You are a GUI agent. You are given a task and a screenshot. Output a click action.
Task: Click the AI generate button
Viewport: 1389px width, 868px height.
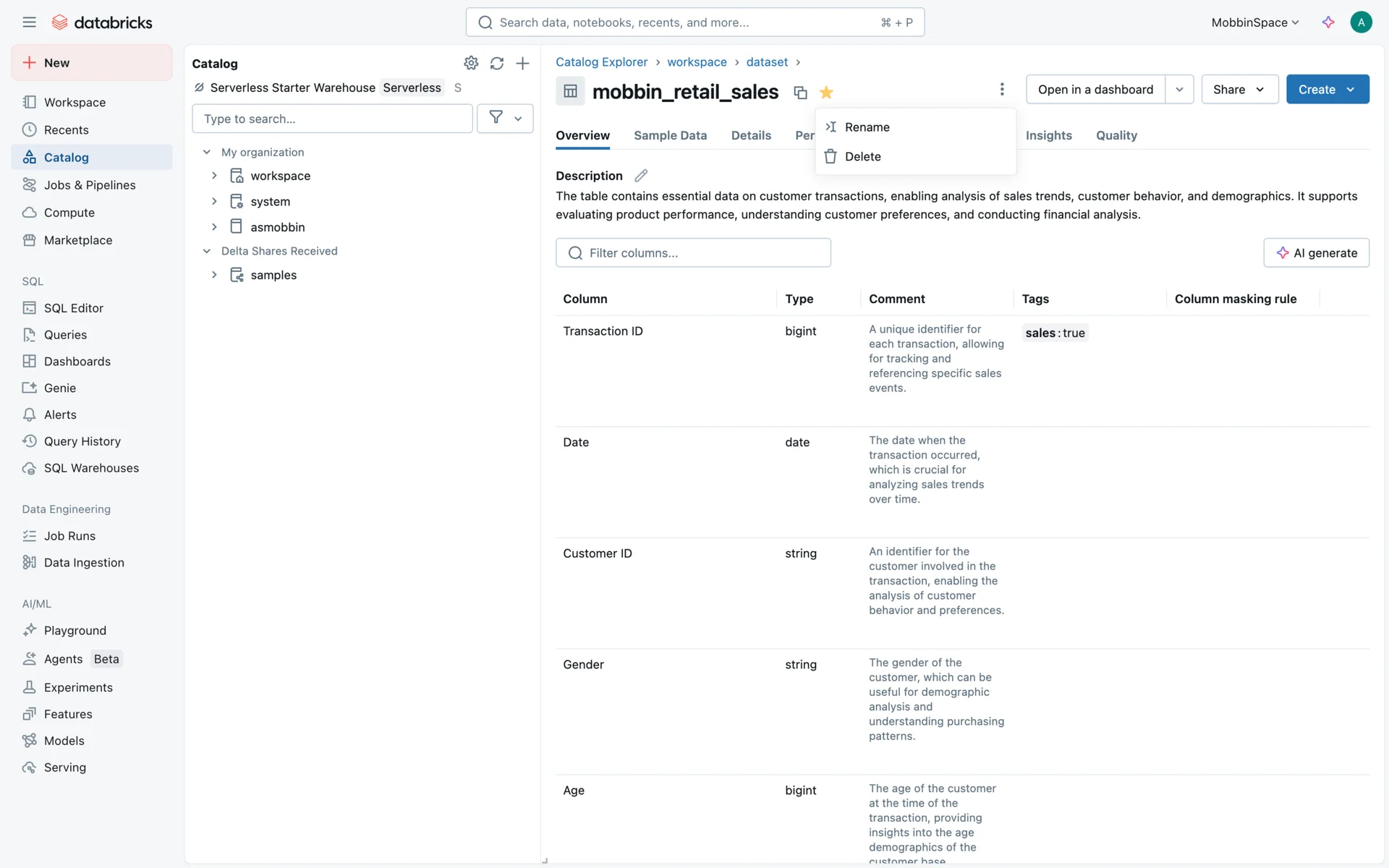point(1316,253)
